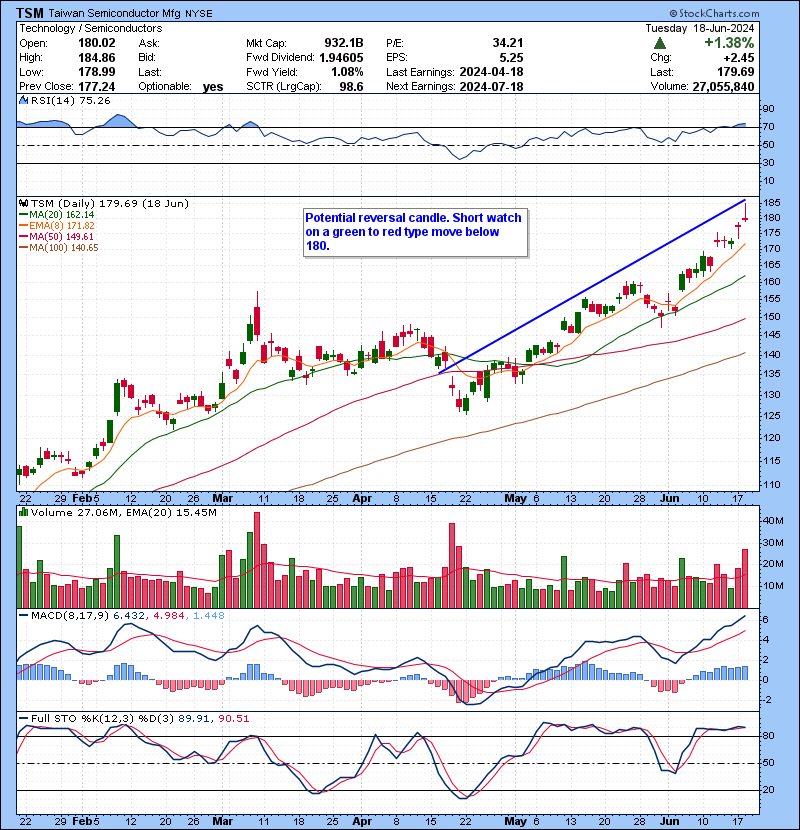Click the MACD value 6.432
This screenshot has width=800, height=830.
tap(129, 616)
